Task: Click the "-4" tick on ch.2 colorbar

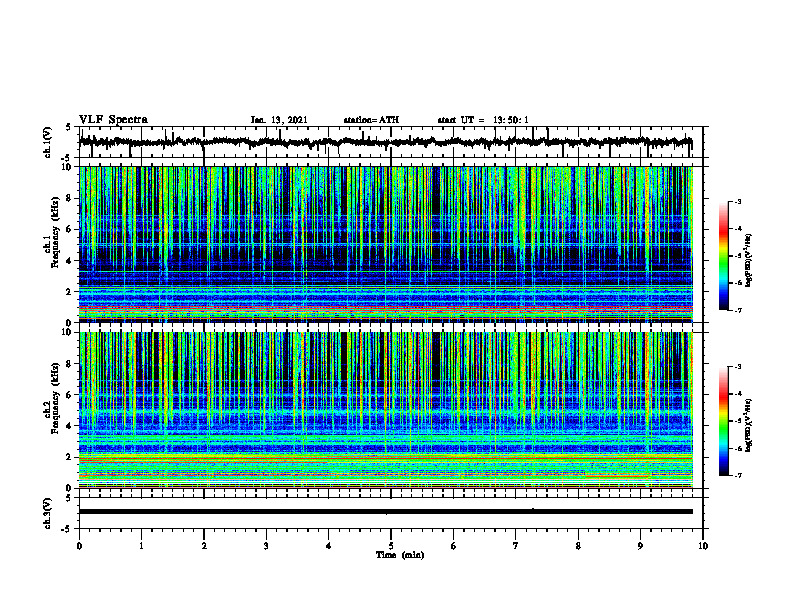Action: pos(738,393)
